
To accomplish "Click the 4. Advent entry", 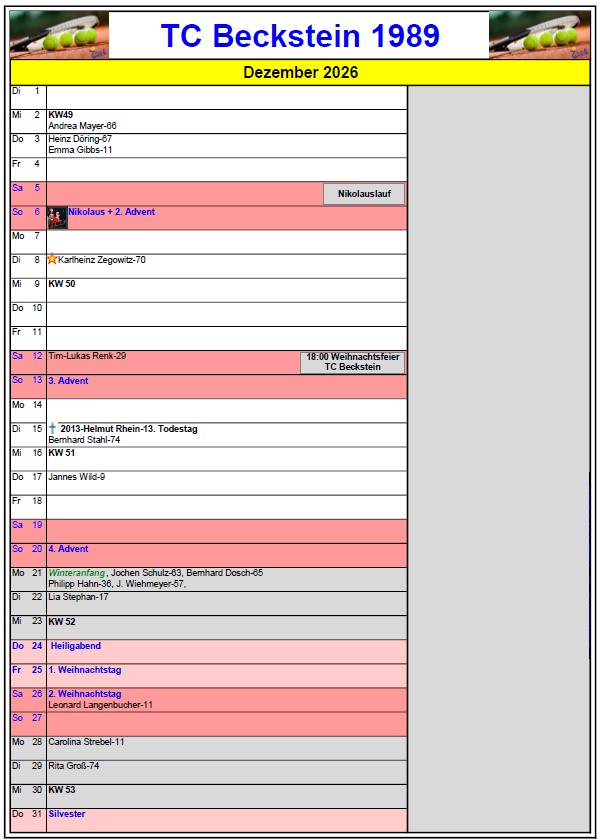I will coord(69,549).
